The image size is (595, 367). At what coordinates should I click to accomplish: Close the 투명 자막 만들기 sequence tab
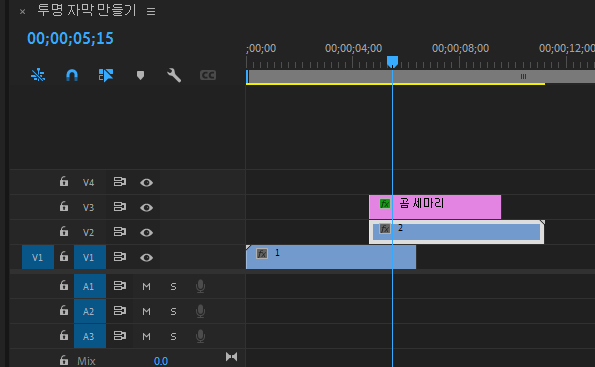point(22,12)
